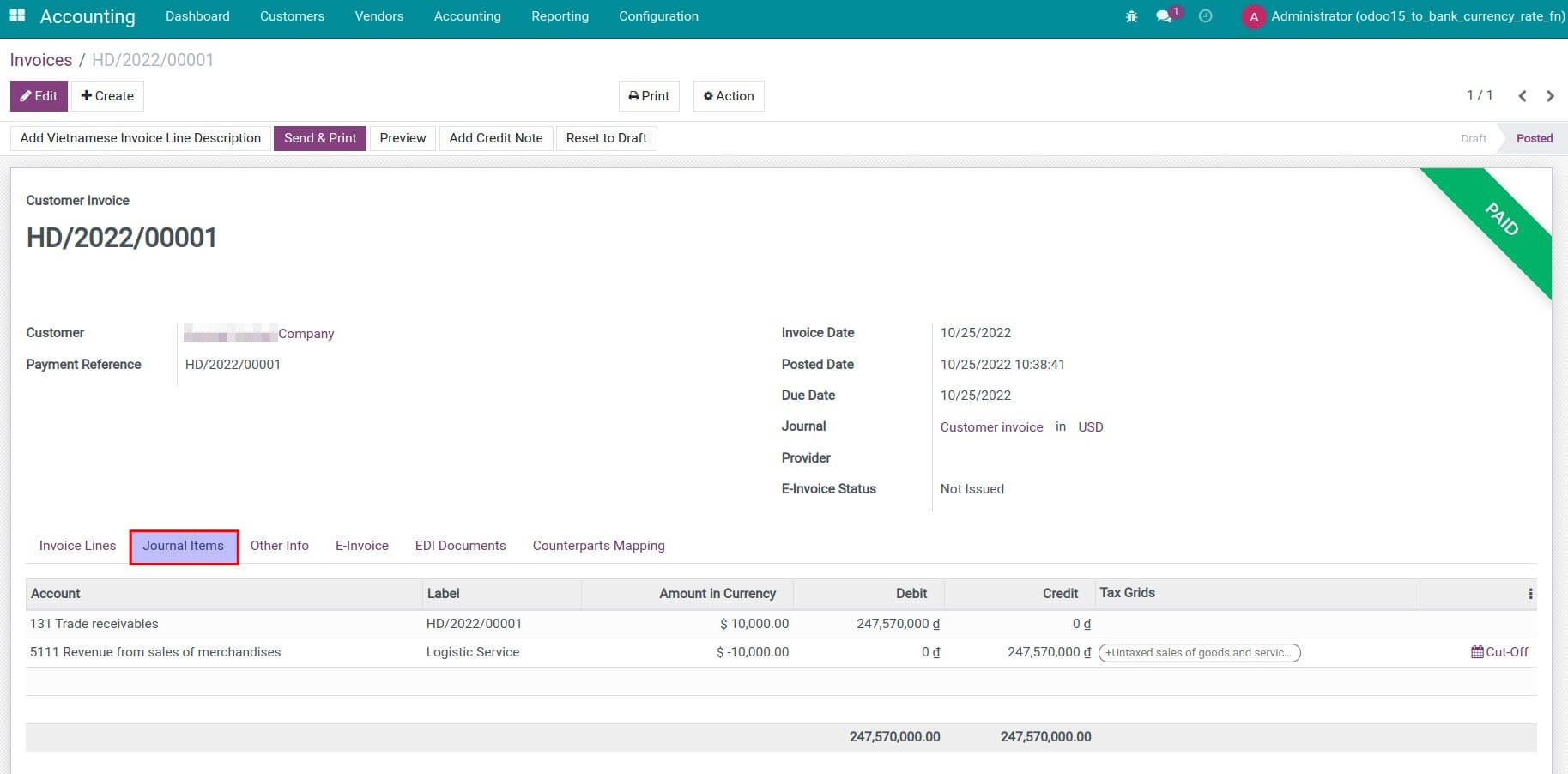The height and width of the screenshot is (774, 1568).
Task: Open the Customer invoice journal link
Action: [991, 427]
